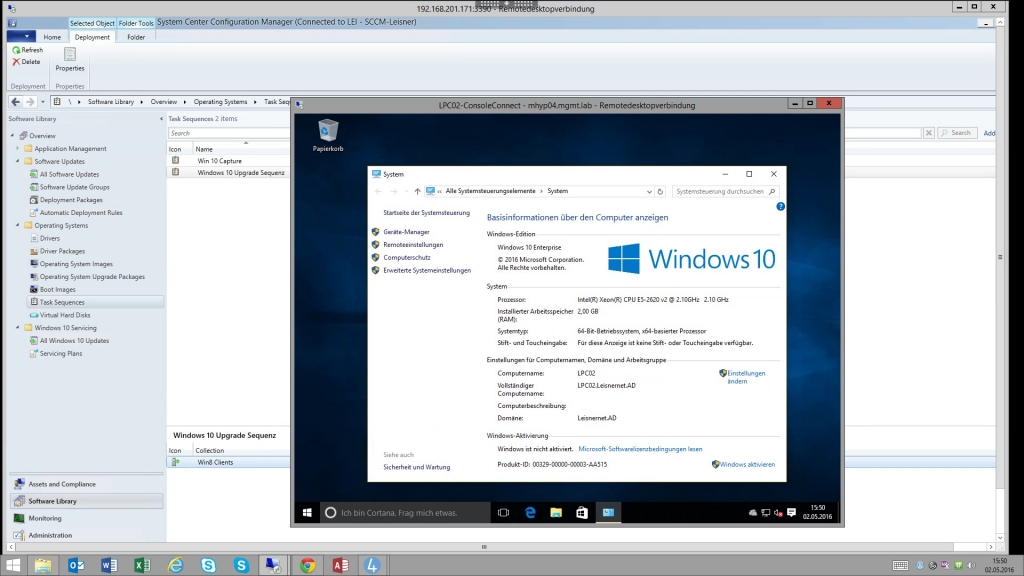Click Refresh in the SCCM ribbon
This screenshot has height=576, width=1024.
point(27,50)
